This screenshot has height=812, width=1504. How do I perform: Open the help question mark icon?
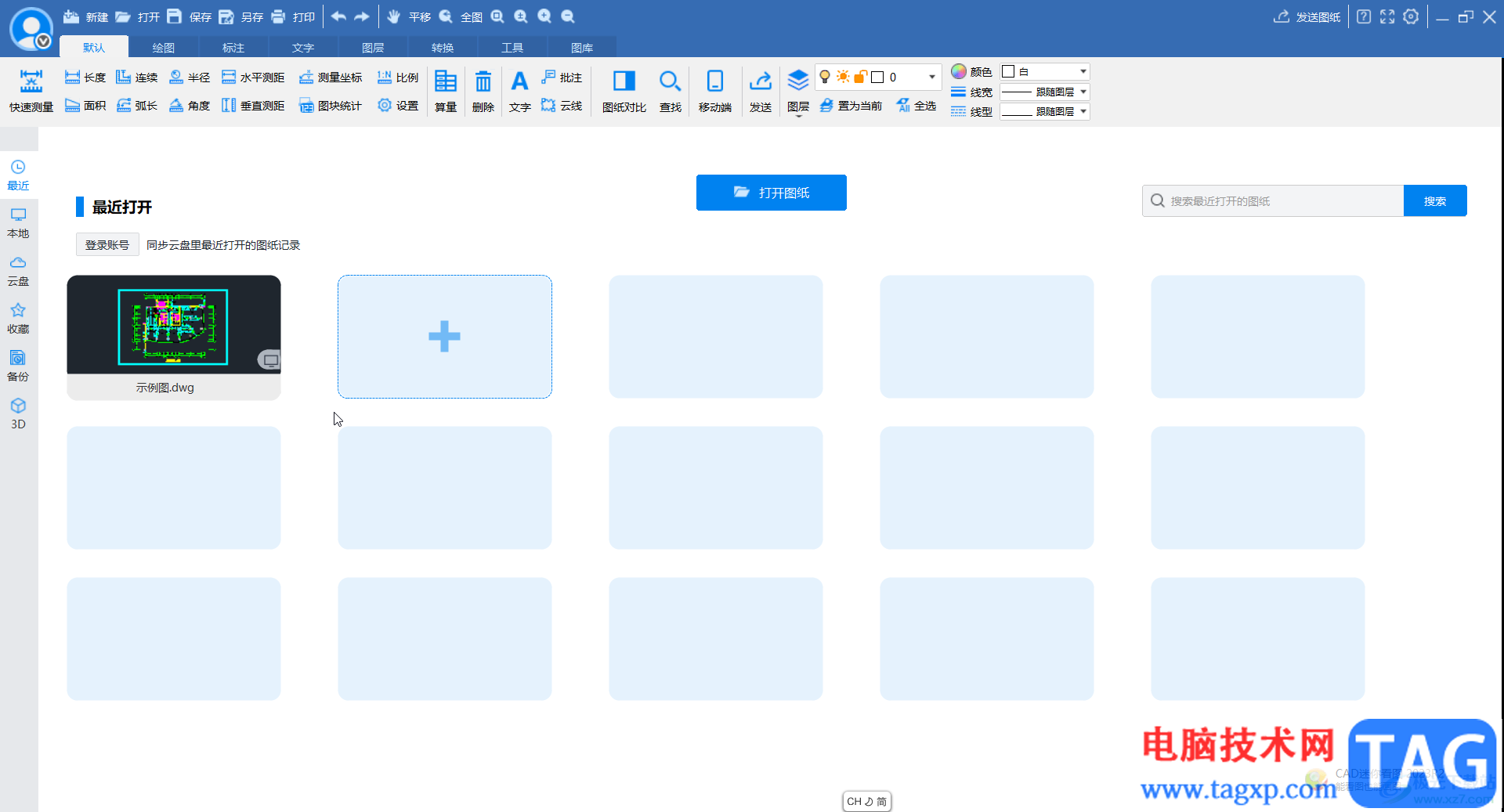click(1364, 16)
